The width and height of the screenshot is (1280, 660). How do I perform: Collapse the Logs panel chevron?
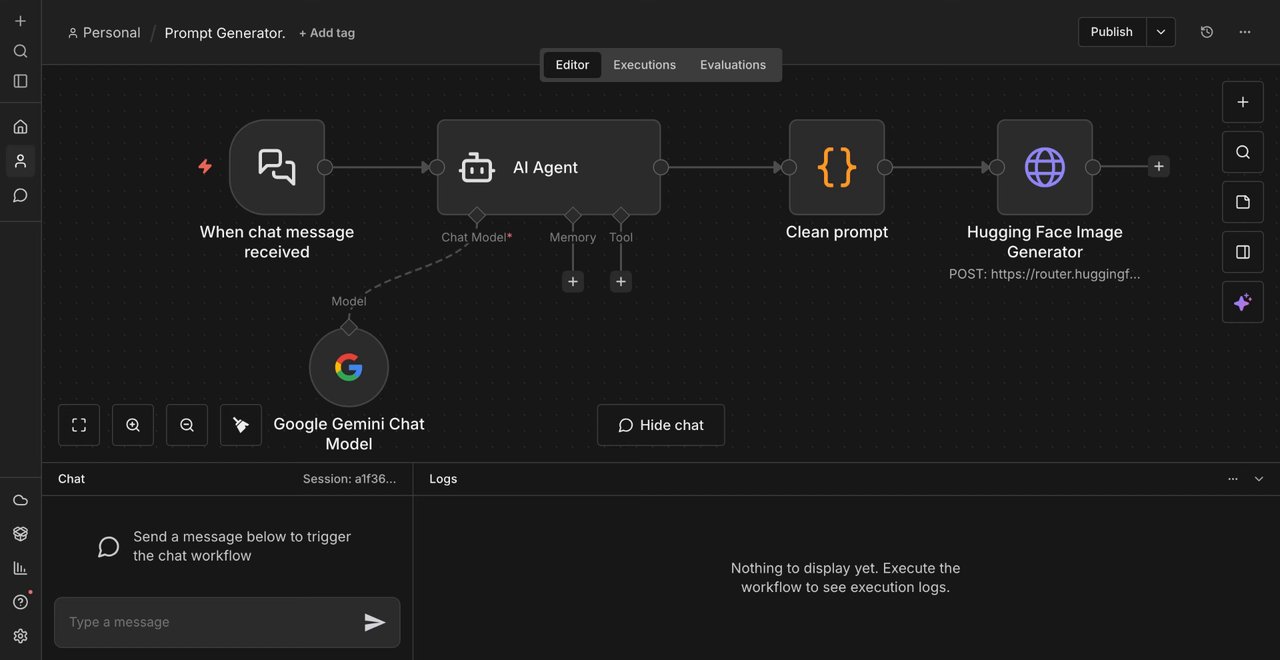1259,479
